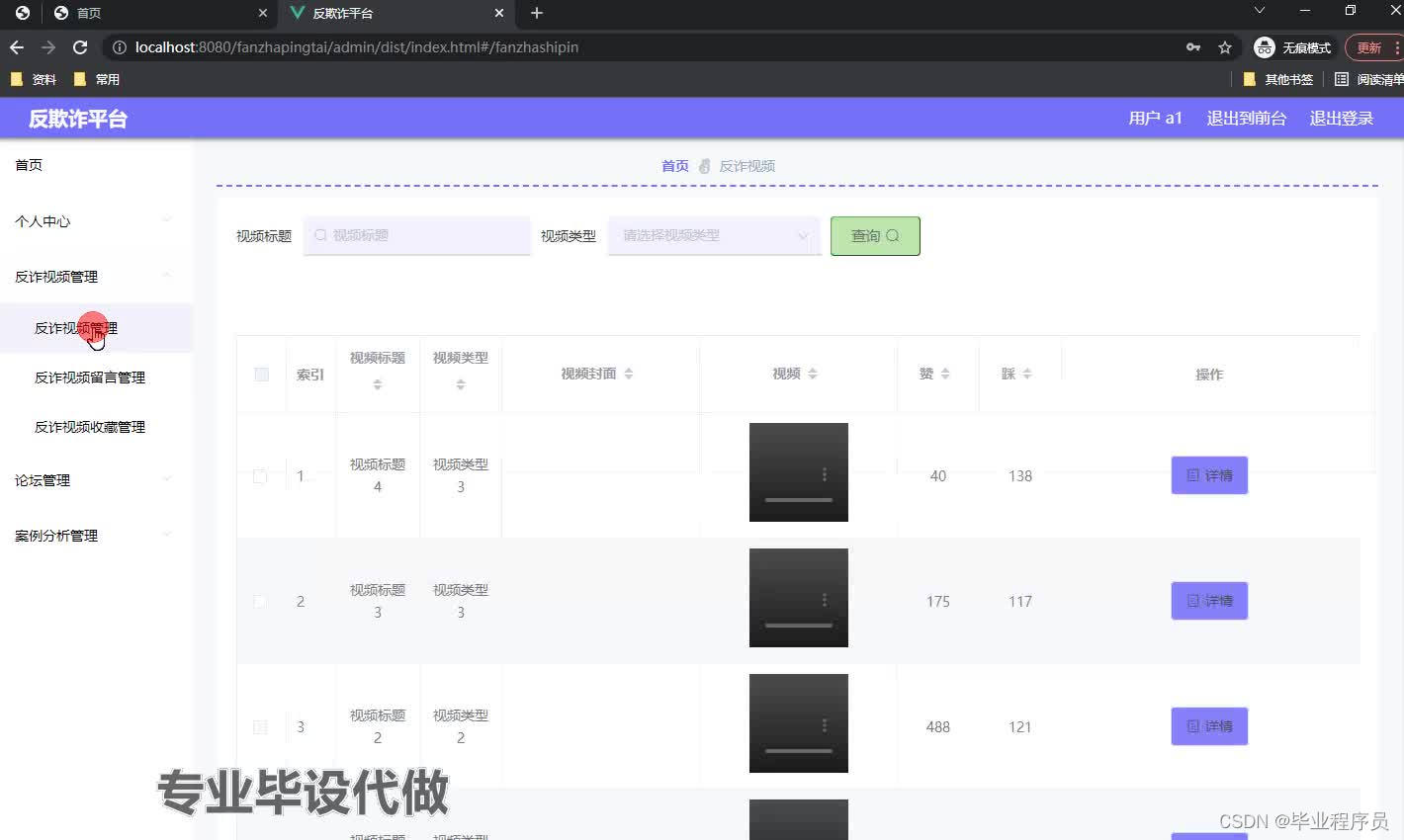Open the 首页 sidebar item

[96, 165]
